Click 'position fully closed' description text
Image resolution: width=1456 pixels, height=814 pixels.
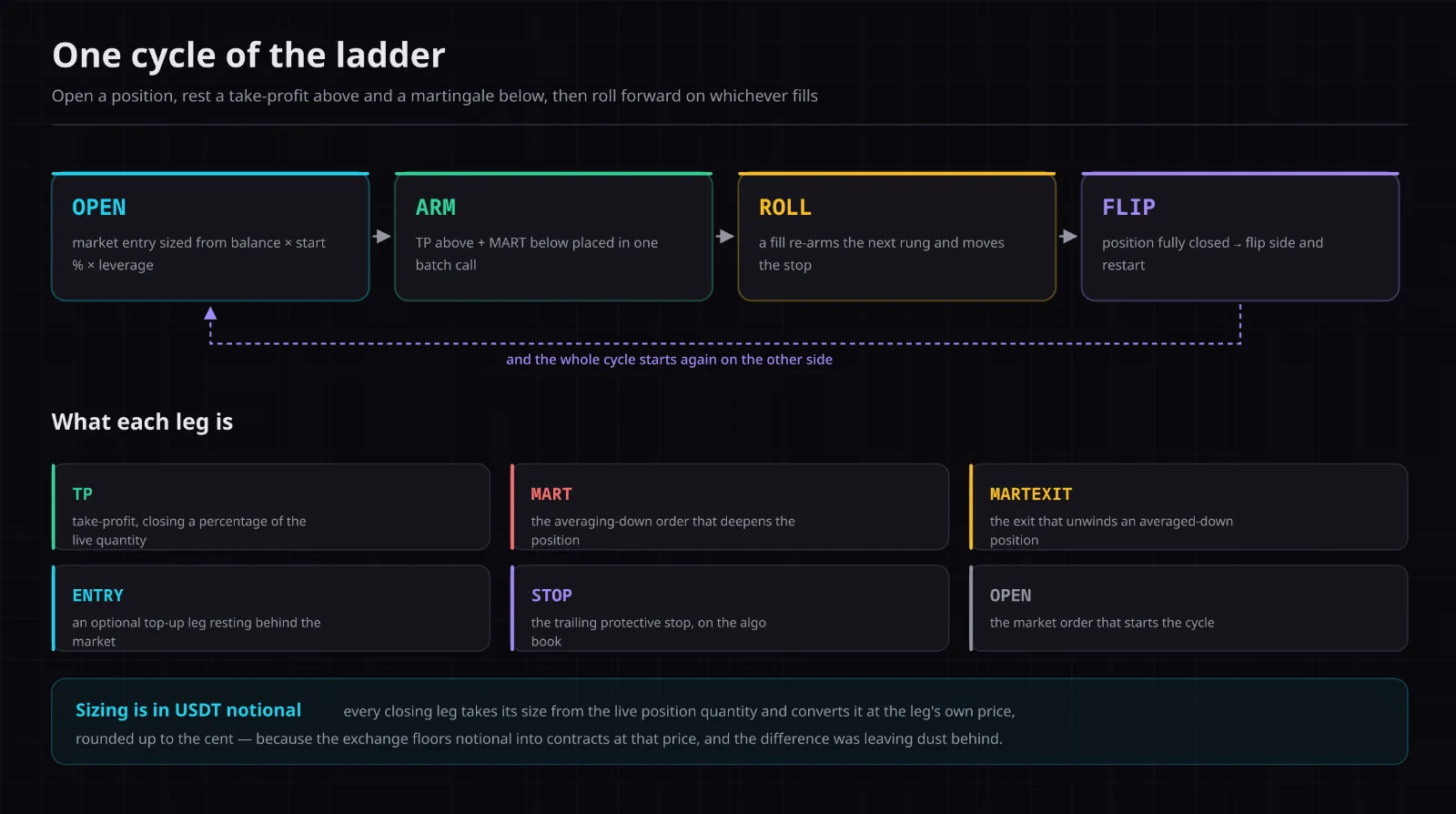(x=1213, y=254)
